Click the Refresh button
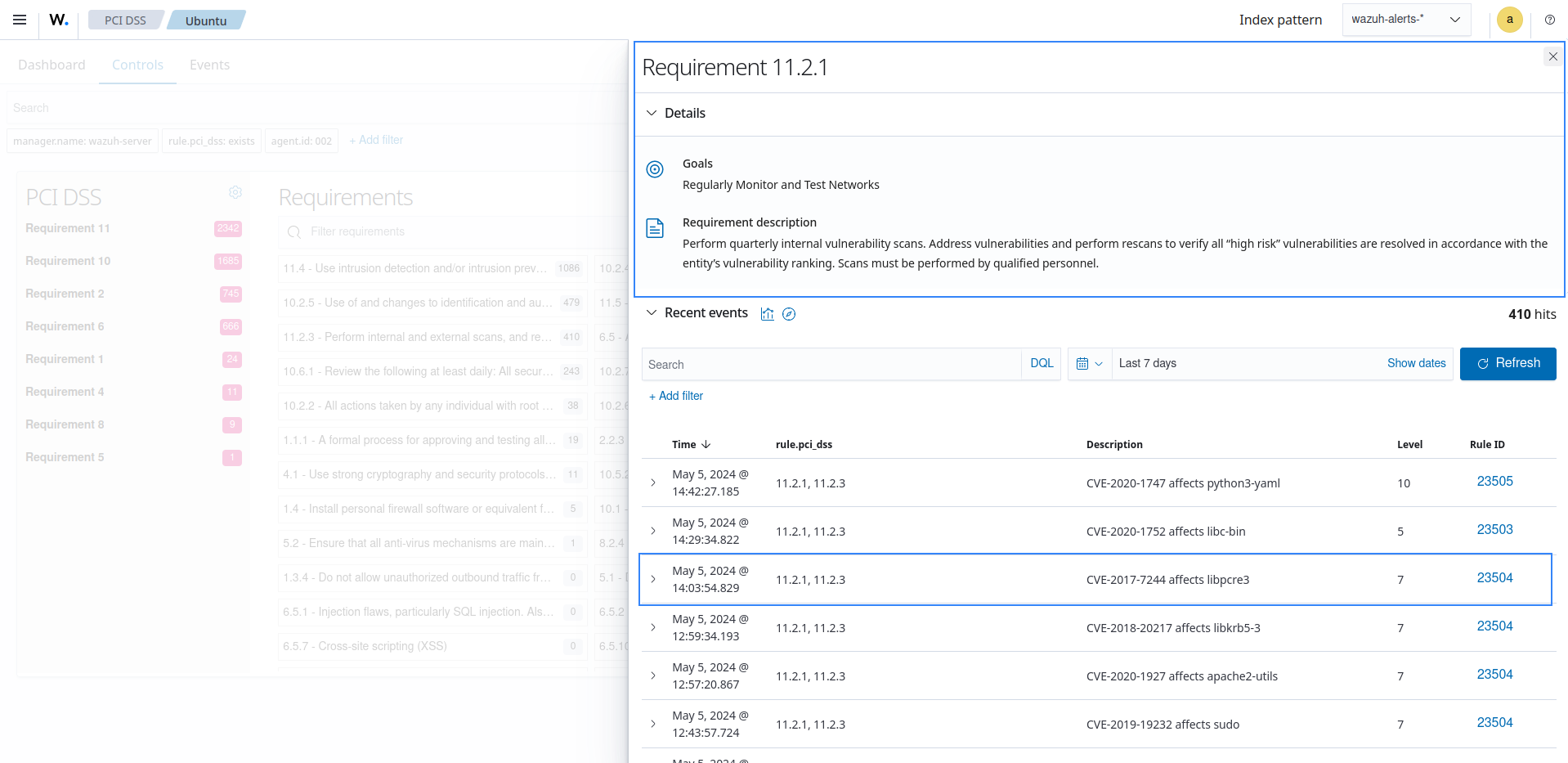Image resolution: width=1568 pixels, height=763 pixels. 1508,363
